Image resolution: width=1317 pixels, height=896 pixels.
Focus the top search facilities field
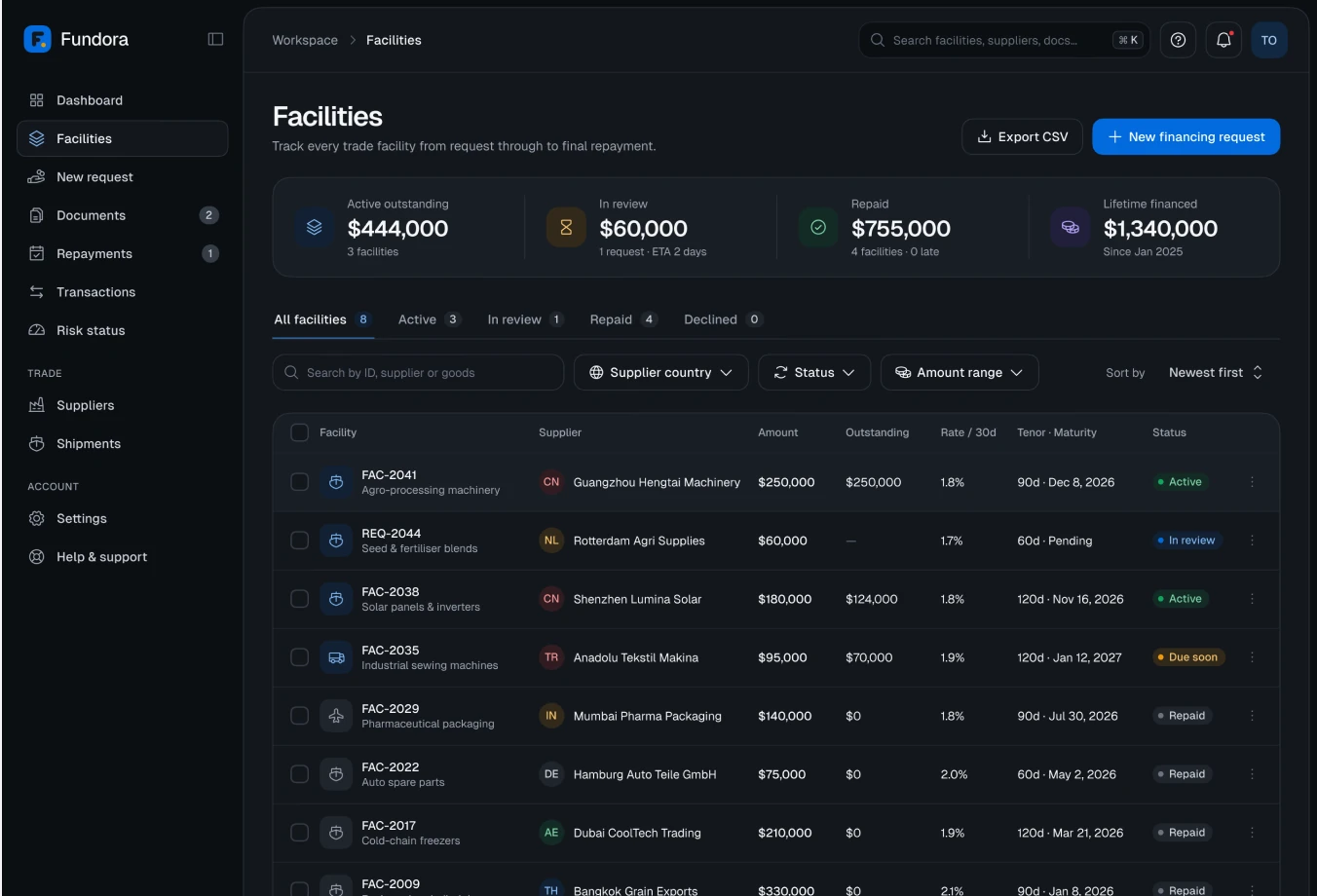click(x=1003, y=40)
